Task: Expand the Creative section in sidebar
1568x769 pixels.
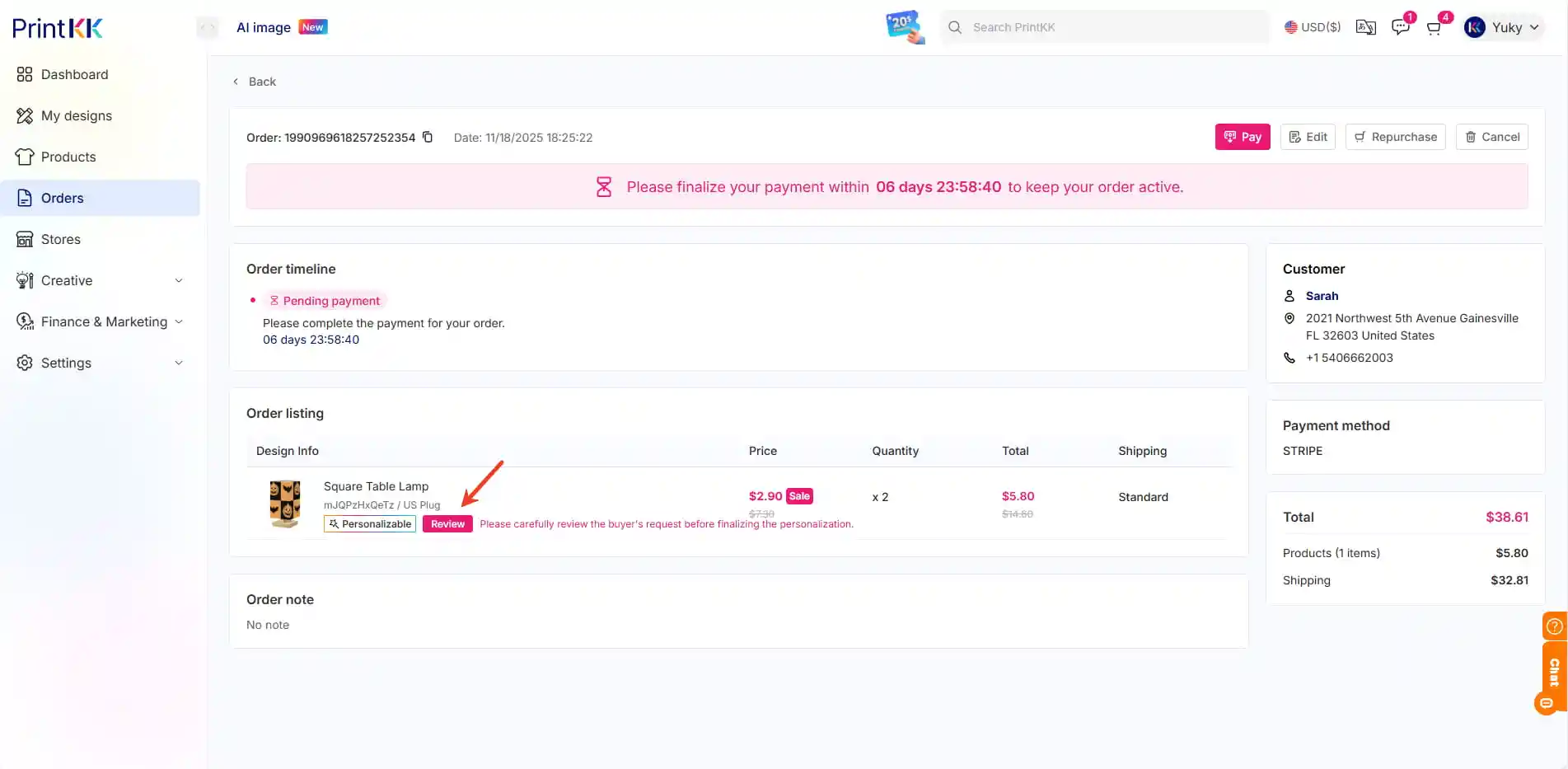Action: pyautogui.click(x=99, y=280)
